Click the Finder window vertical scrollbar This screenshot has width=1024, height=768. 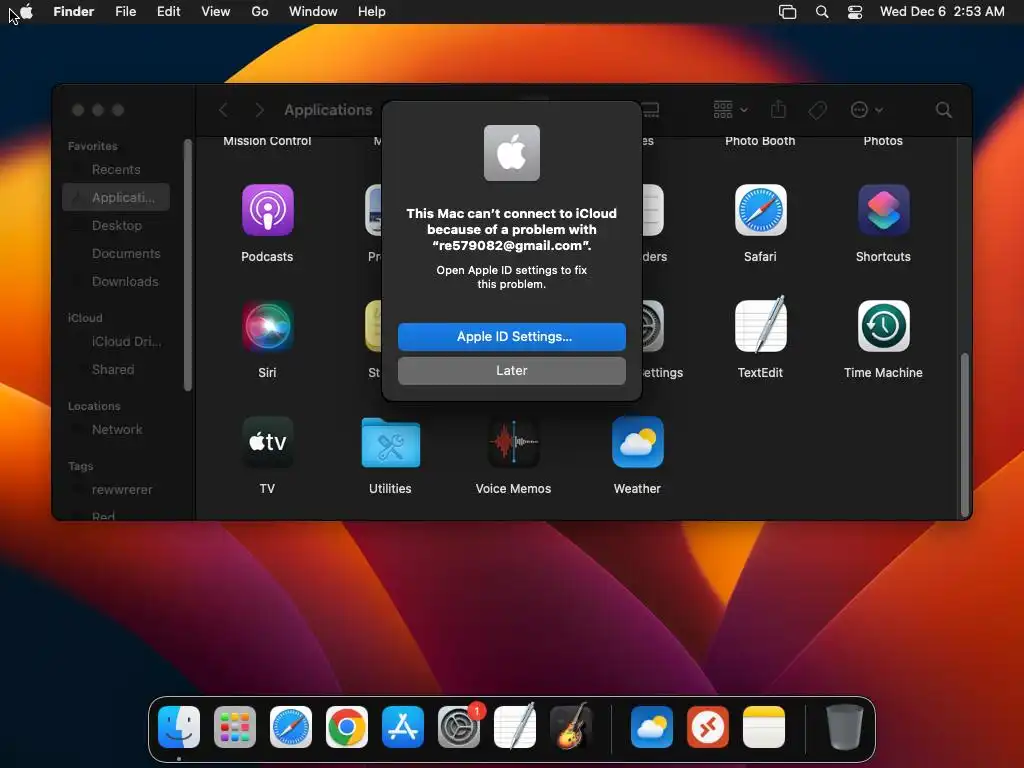coord(964,434)
